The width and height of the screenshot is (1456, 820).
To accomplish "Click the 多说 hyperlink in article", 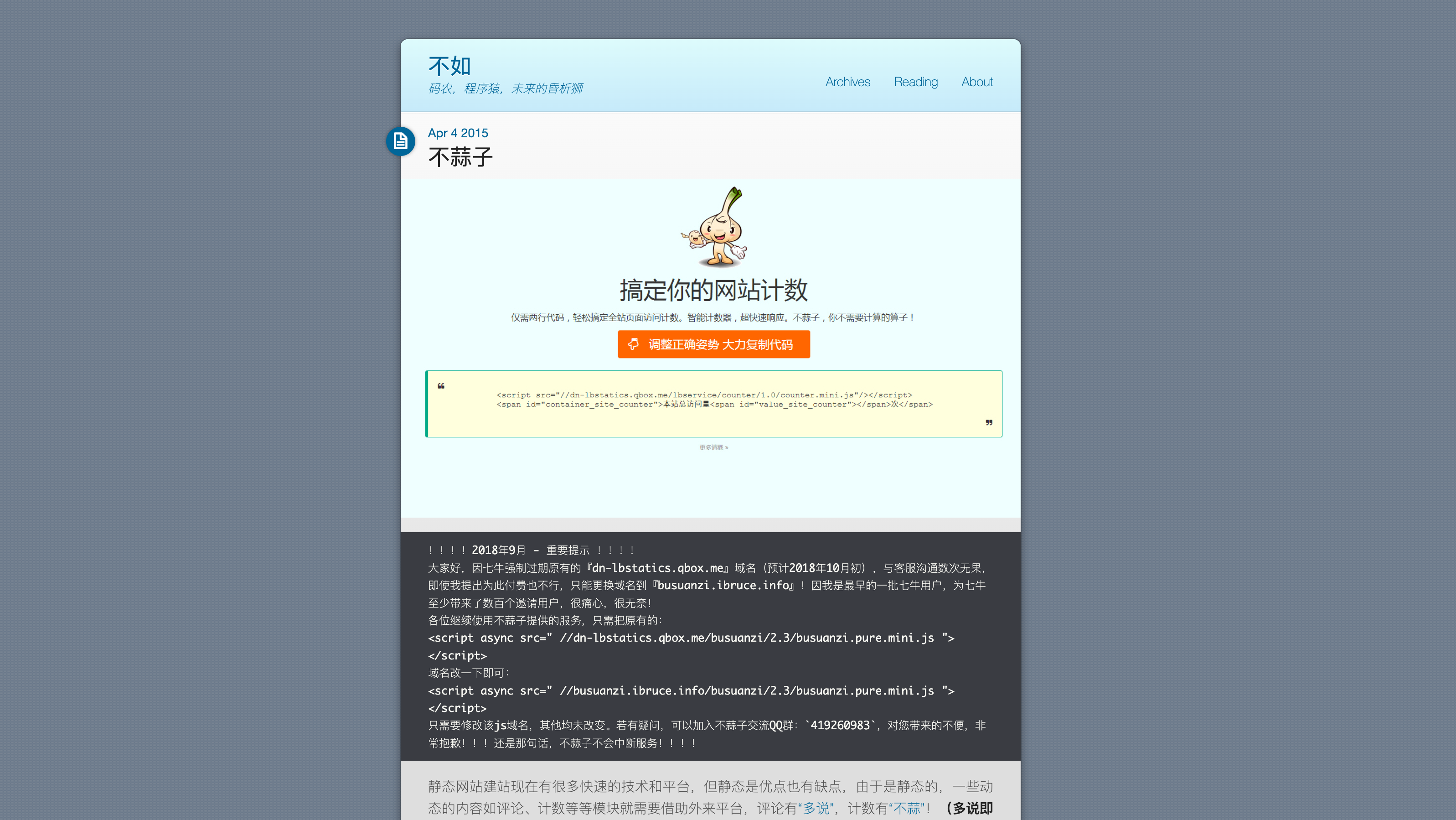I will point(816,808).
